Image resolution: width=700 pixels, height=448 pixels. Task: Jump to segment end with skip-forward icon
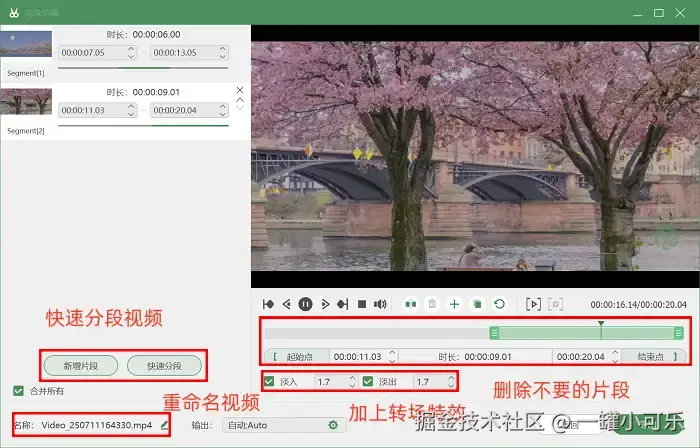[x=343, y=304]
